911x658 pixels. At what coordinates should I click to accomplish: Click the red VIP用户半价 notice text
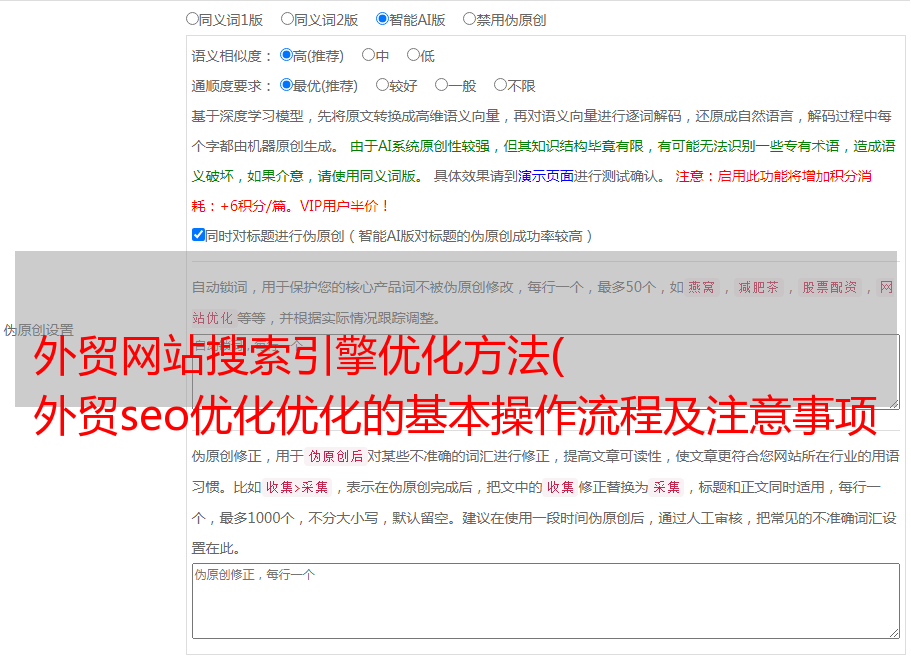344,206
